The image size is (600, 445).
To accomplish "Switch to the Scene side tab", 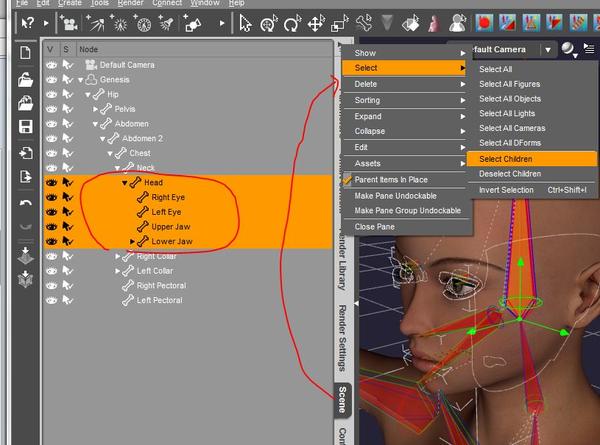I will click(342, 400).
